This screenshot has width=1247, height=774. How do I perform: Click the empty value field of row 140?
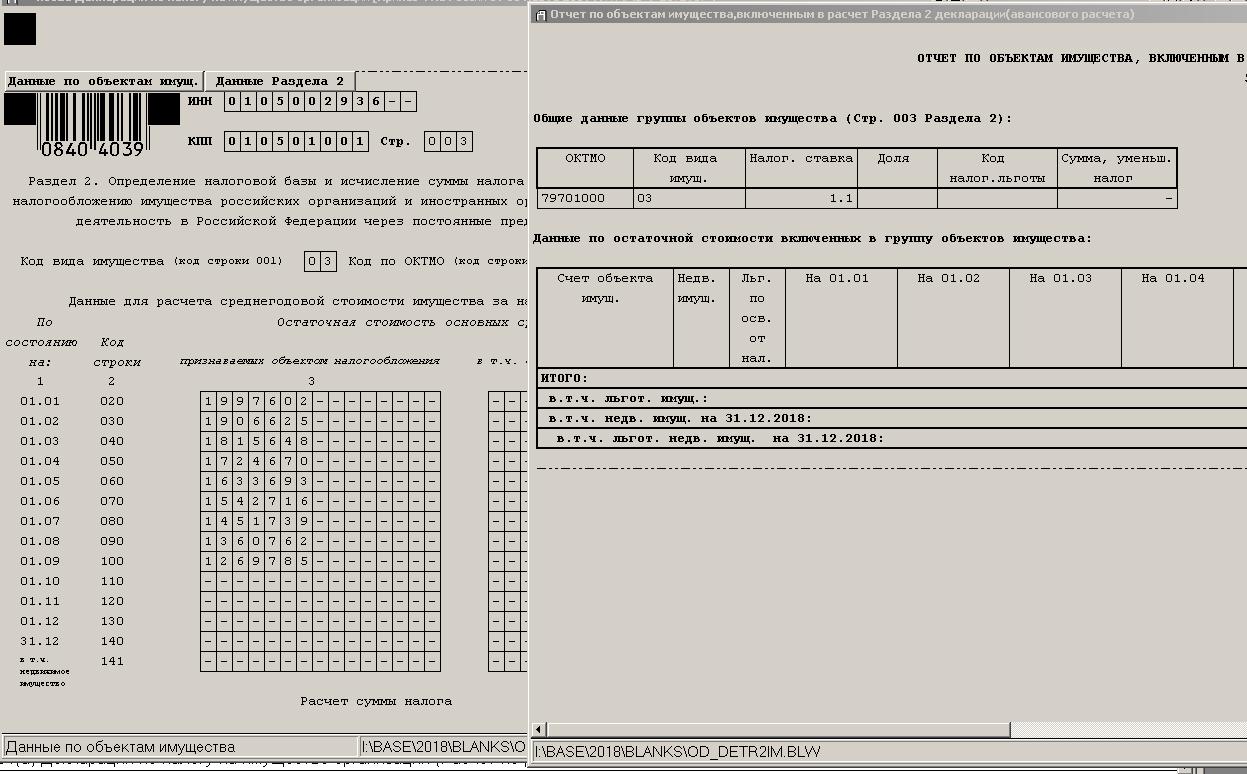coord(320,641)
